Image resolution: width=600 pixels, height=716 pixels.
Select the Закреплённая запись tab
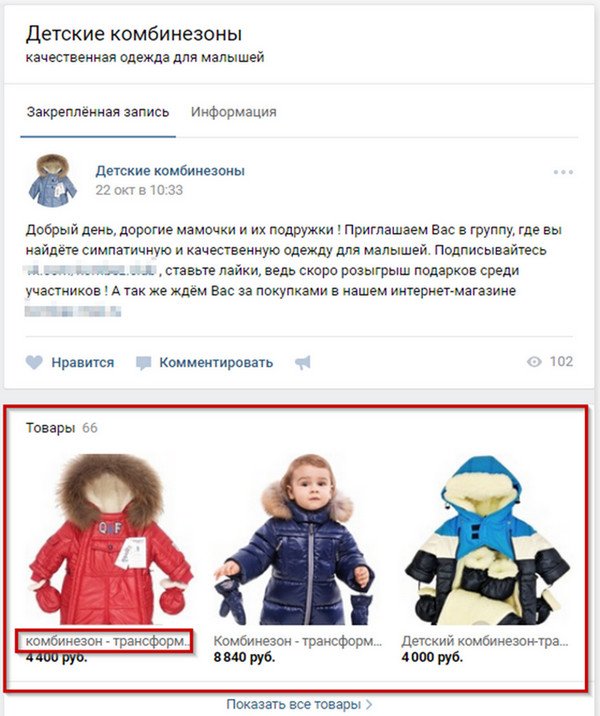(x=98, y=112)
